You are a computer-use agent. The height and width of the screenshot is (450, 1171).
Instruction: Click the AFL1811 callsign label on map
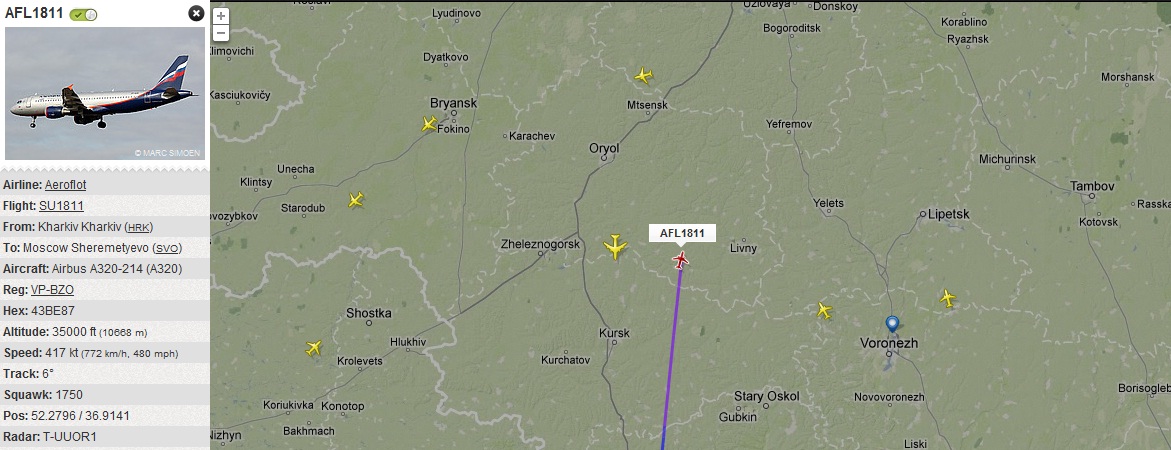tap(682, 234)
